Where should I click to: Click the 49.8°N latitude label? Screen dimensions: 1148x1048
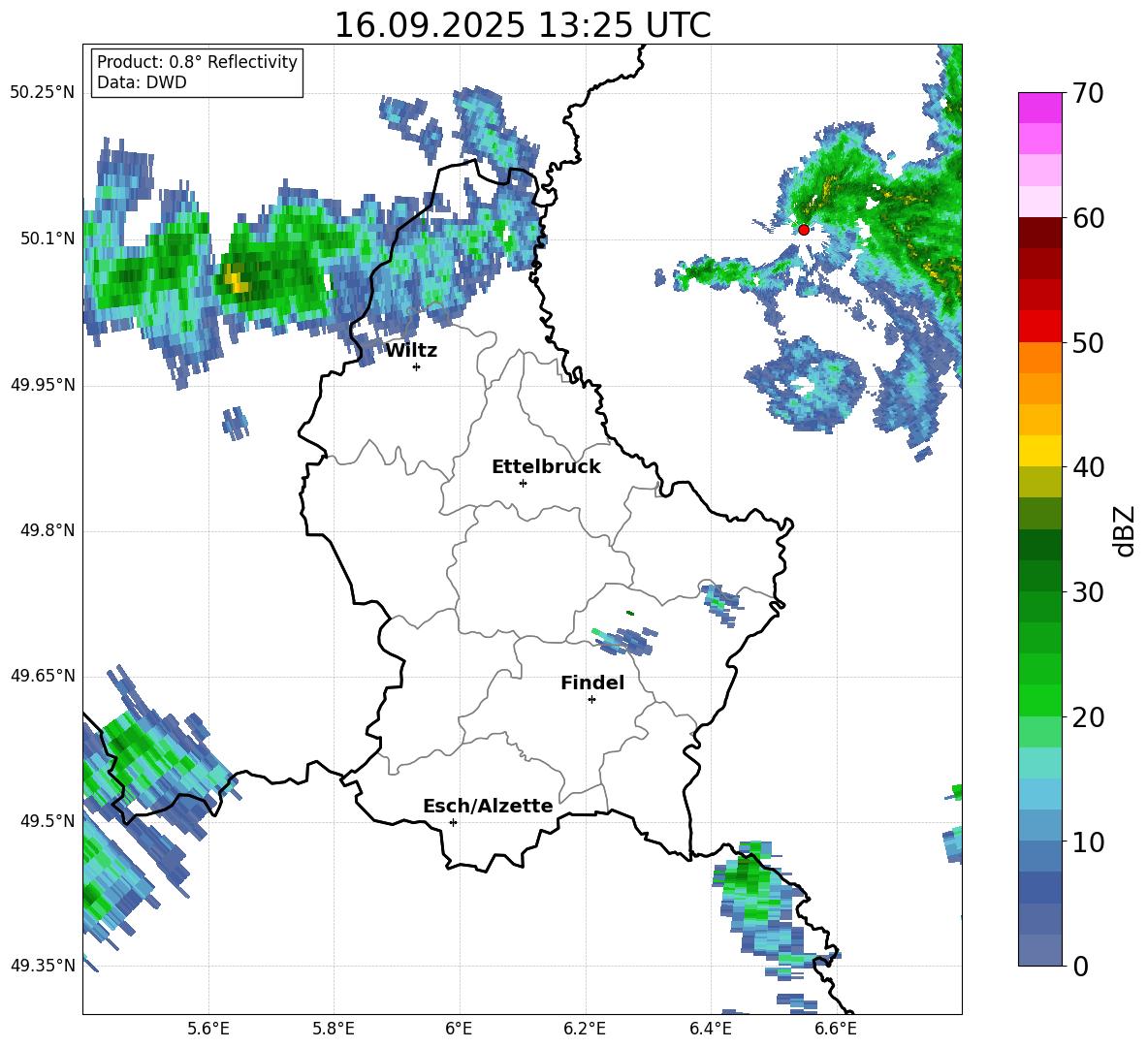(x=48, y=530)
